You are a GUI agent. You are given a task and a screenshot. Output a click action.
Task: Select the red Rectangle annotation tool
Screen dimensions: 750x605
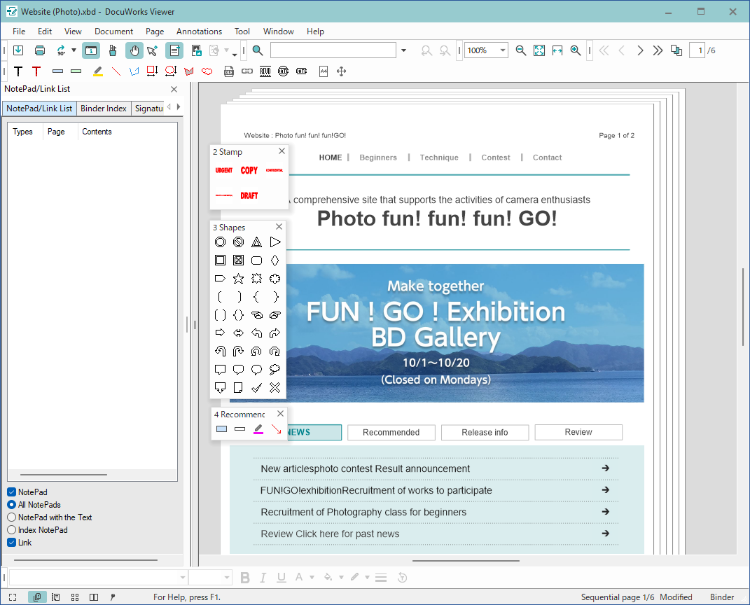pyautogui.click(x=152, y=71)
